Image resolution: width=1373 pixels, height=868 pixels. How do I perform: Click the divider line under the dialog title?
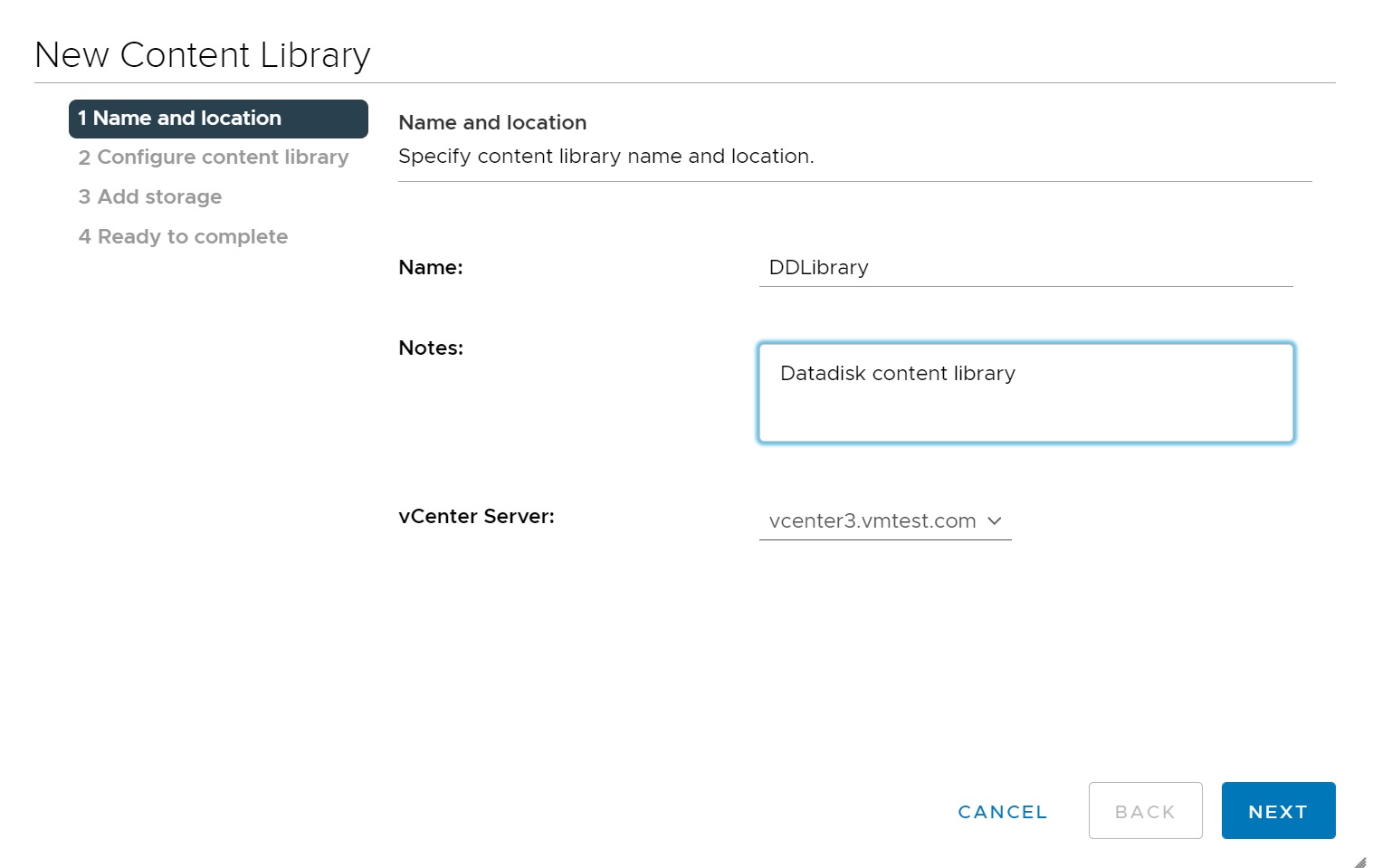tap(684, 83)
